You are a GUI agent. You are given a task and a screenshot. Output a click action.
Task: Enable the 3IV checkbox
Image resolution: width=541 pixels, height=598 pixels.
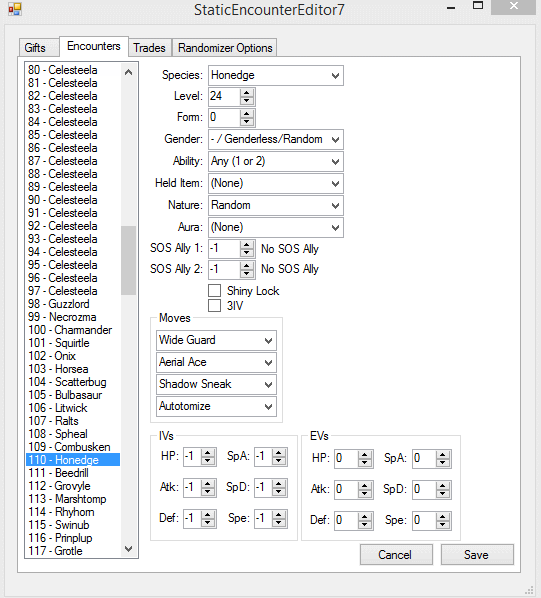coord(215,305)
